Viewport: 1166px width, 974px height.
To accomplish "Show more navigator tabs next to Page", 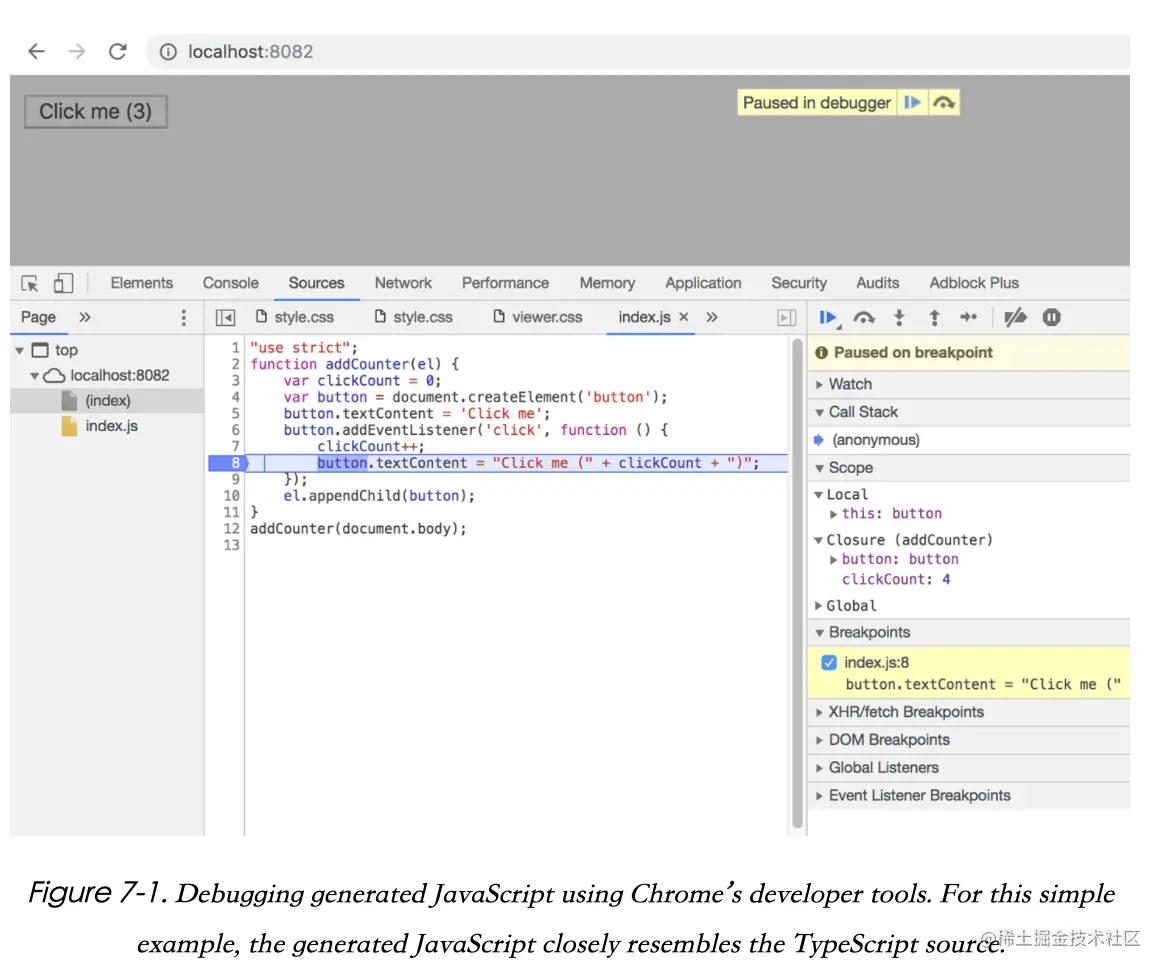I will (x=85, y=317).
